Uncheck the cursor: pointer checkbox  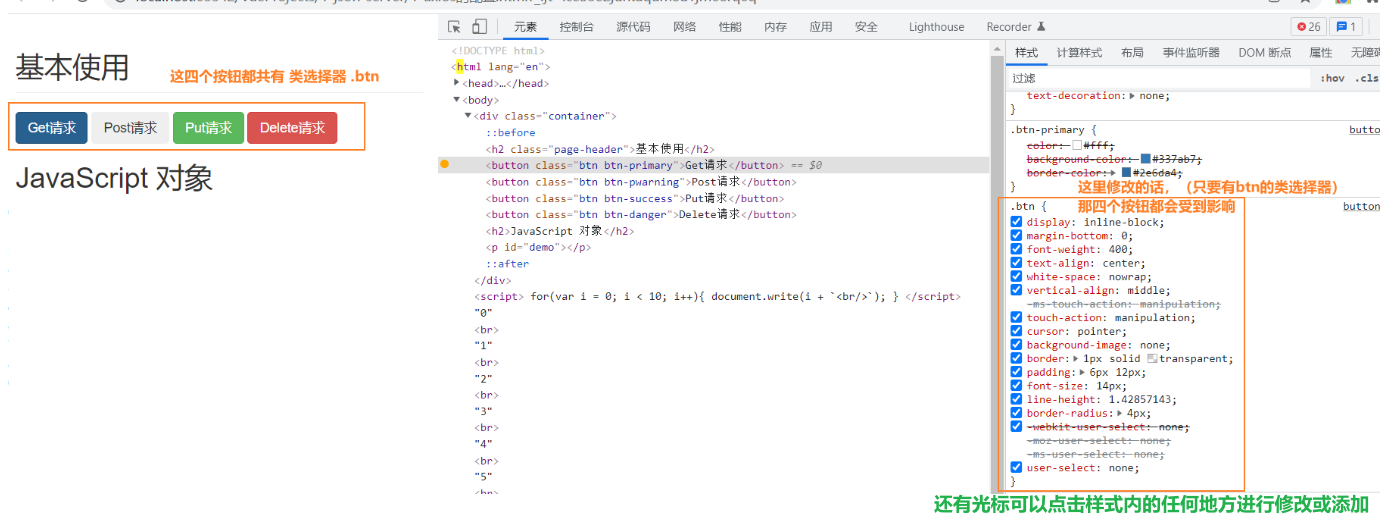1017,331
